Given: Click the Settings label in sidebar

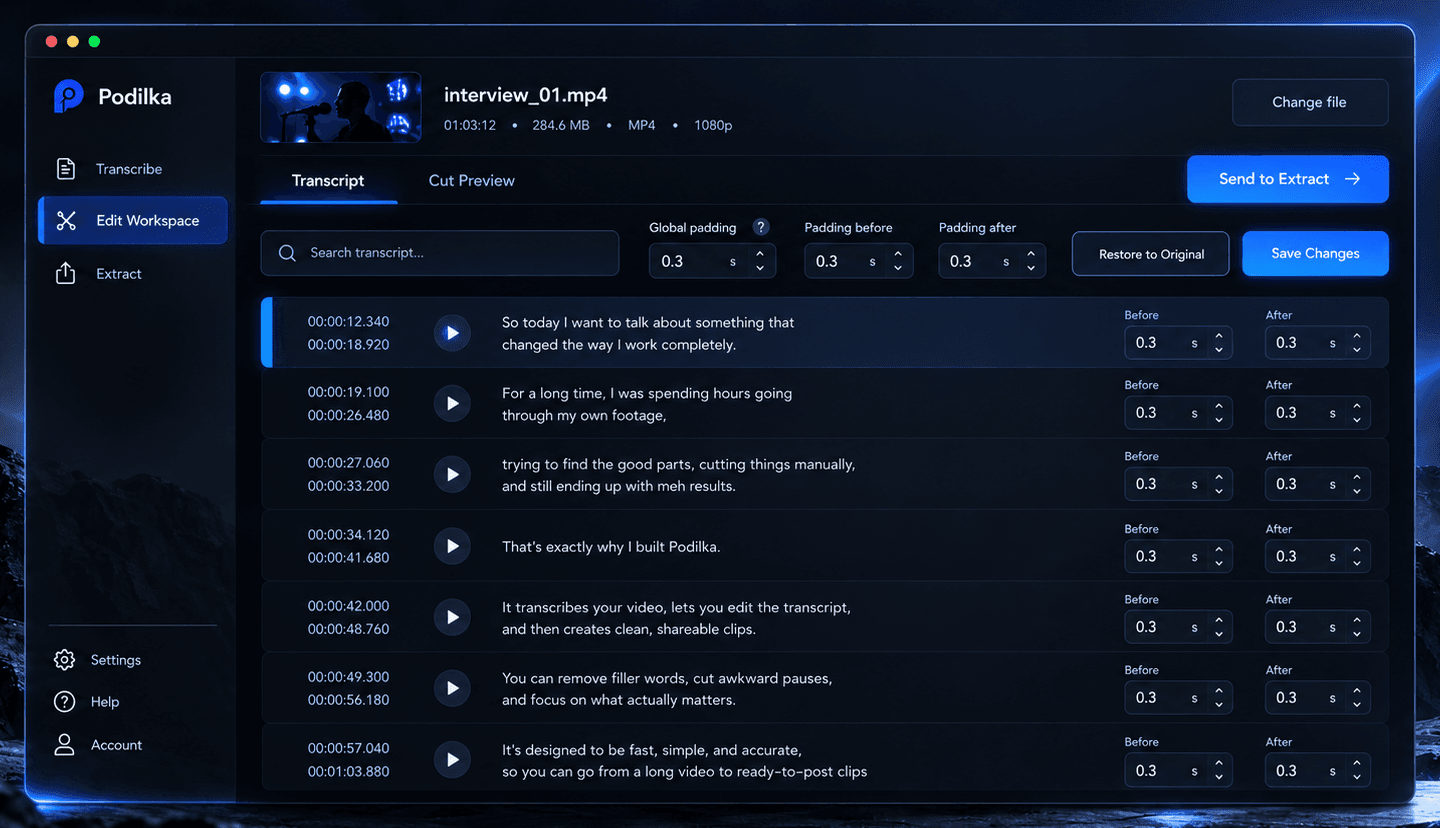Looking at the screenshot, I should point(116,660).
